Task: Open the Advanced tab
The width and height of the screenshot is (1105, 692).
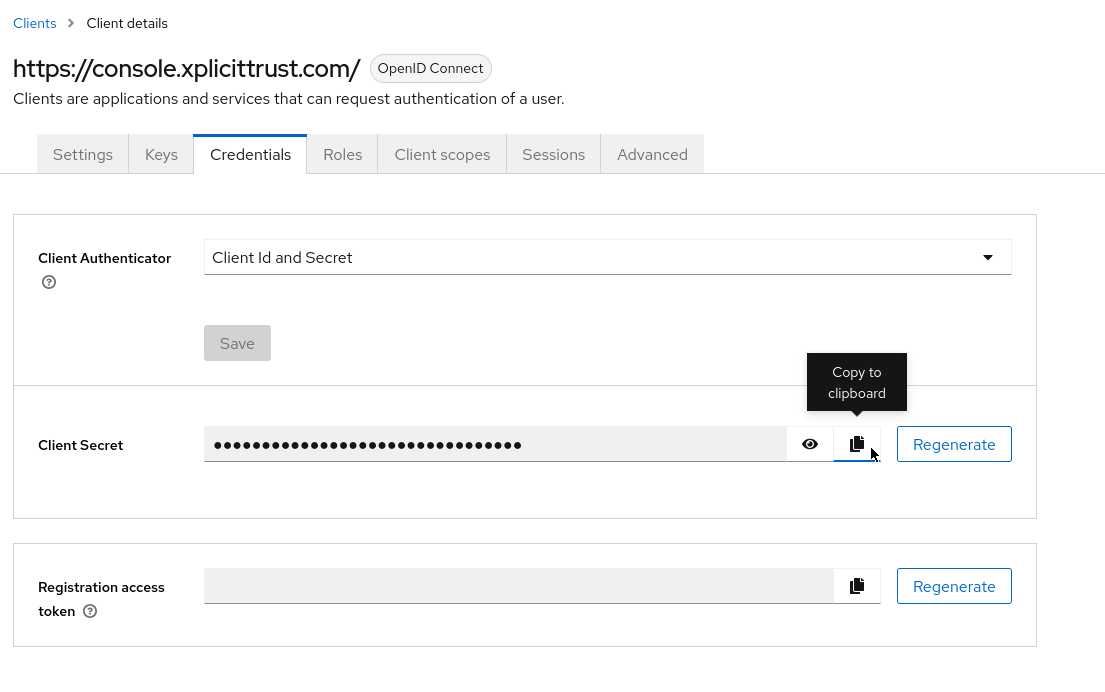Action: 652,154
